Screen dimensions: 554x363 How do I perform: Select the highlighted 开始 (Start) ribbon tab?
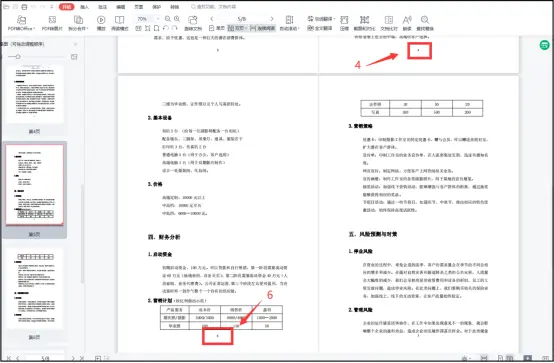(66, 7)
